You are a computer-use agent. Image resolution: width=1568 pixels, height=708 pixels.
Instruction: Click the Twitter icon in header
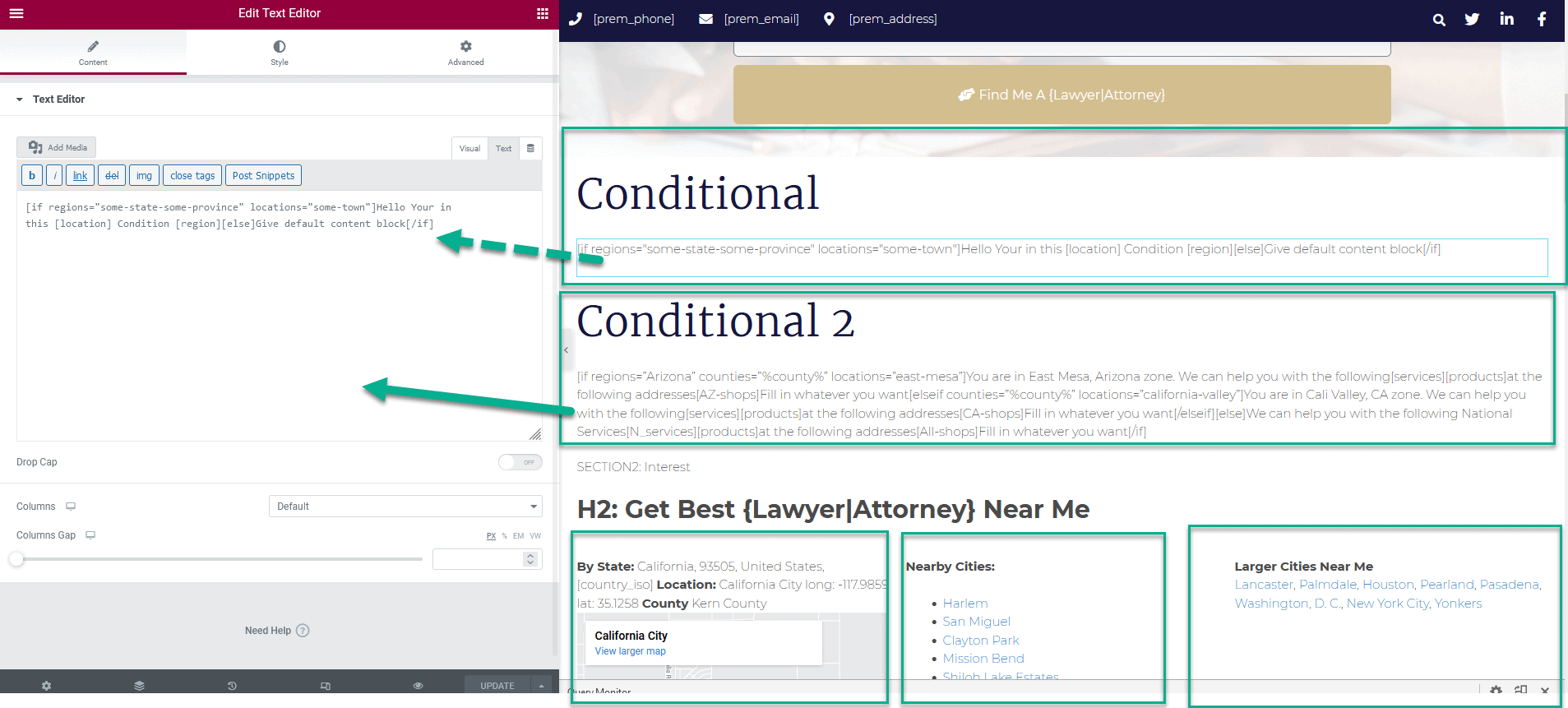1472,19
